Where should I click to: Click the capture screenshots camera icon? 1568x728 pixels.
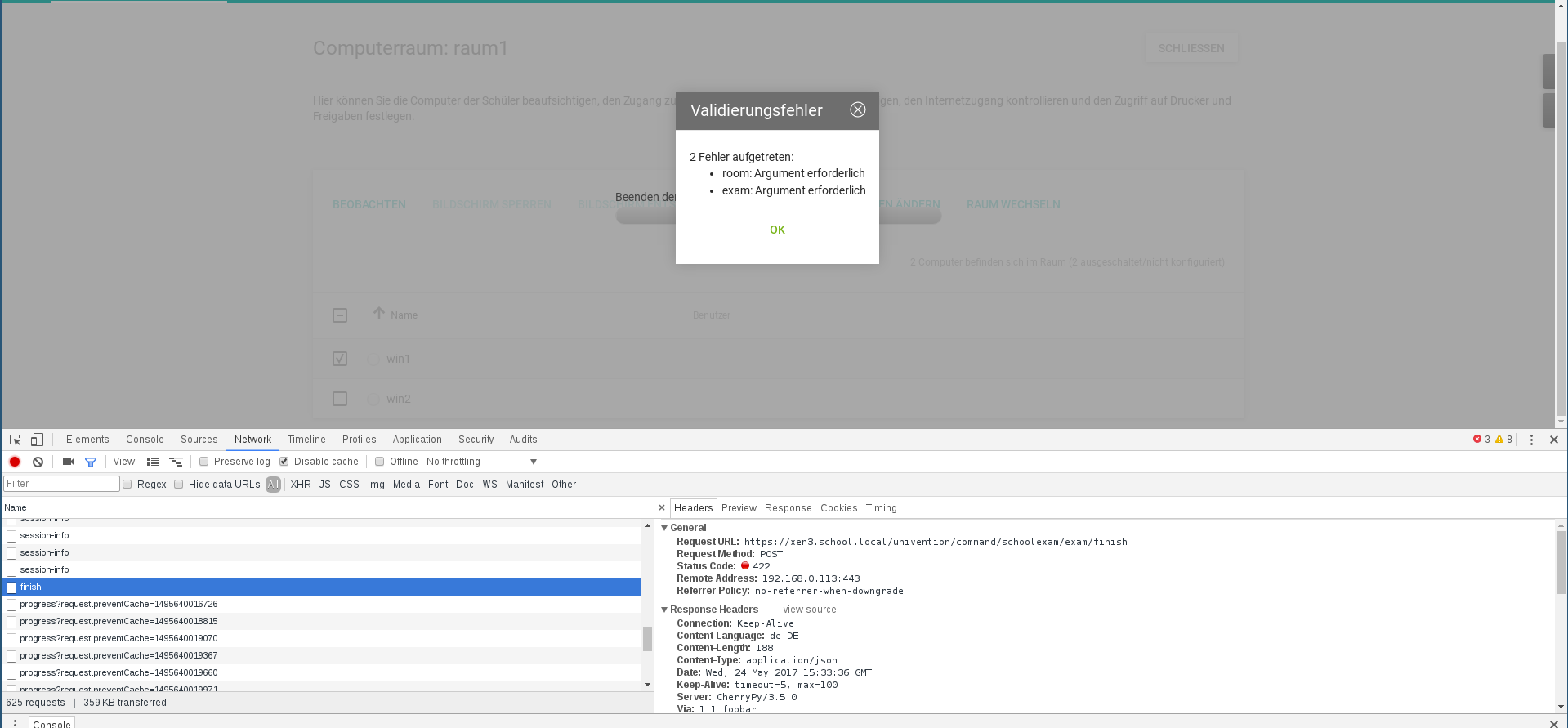tap(68, 462)
